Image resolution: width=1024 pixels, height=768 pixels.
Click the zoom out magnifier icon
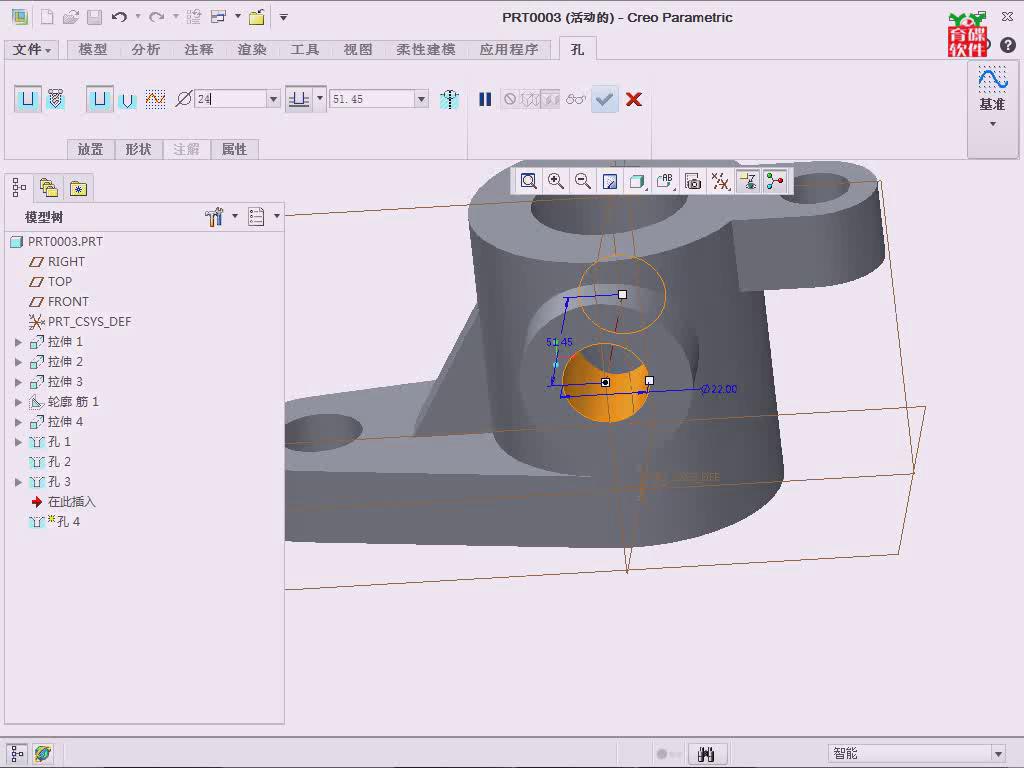pos(583,181)
